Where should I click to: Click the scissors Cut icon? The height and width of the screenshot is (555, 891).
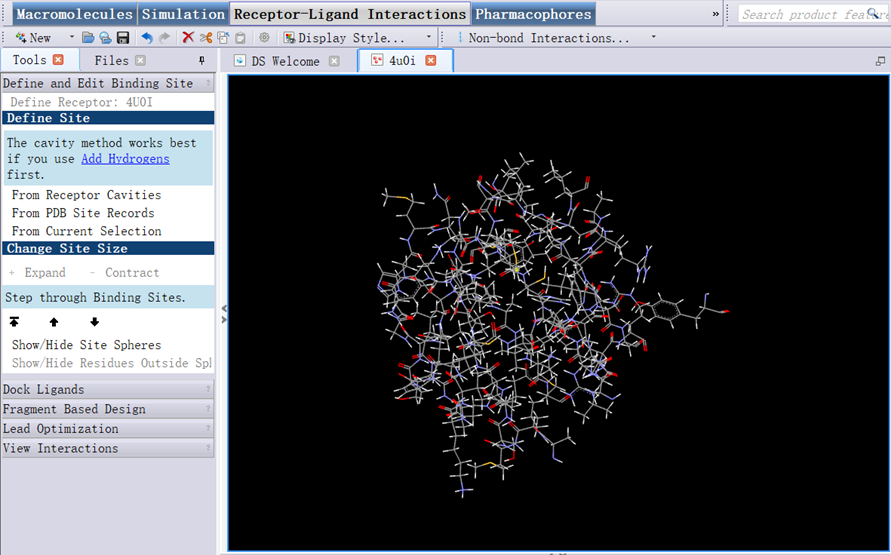(206, 38)
